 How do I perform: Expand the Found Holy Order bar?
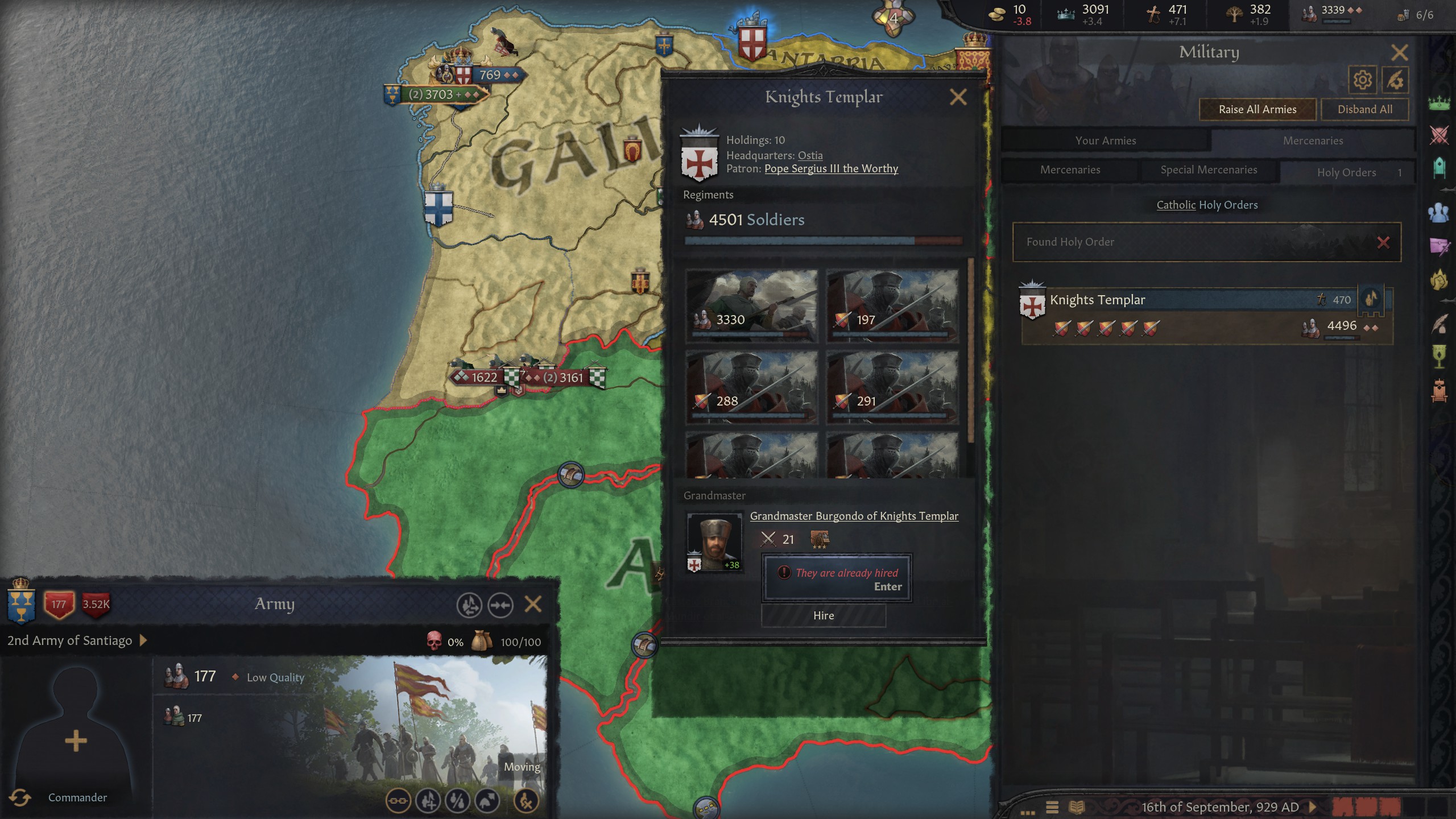coord(1206,242)
